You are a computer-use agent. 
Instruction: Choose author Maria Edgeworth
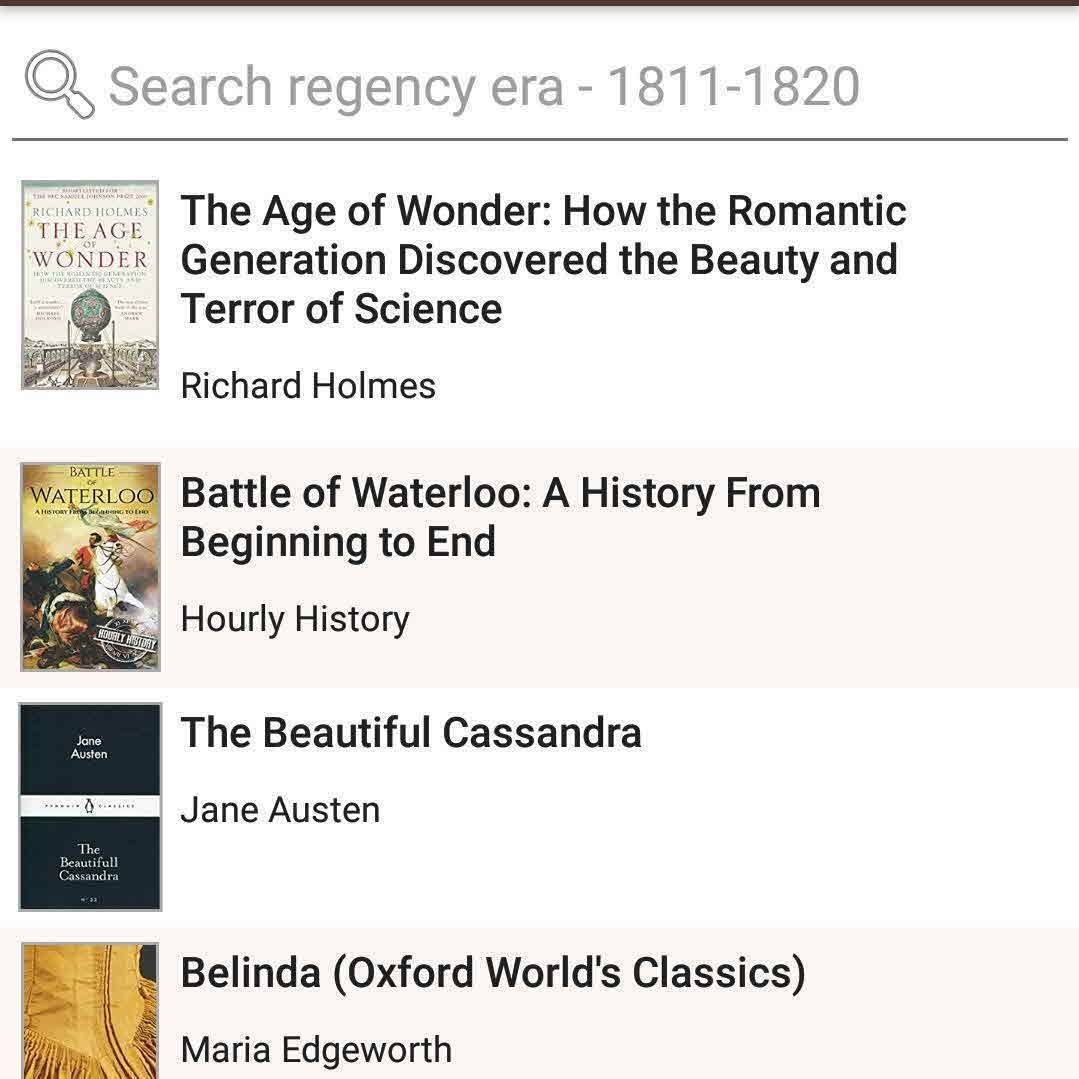(x=316, y=1050)
